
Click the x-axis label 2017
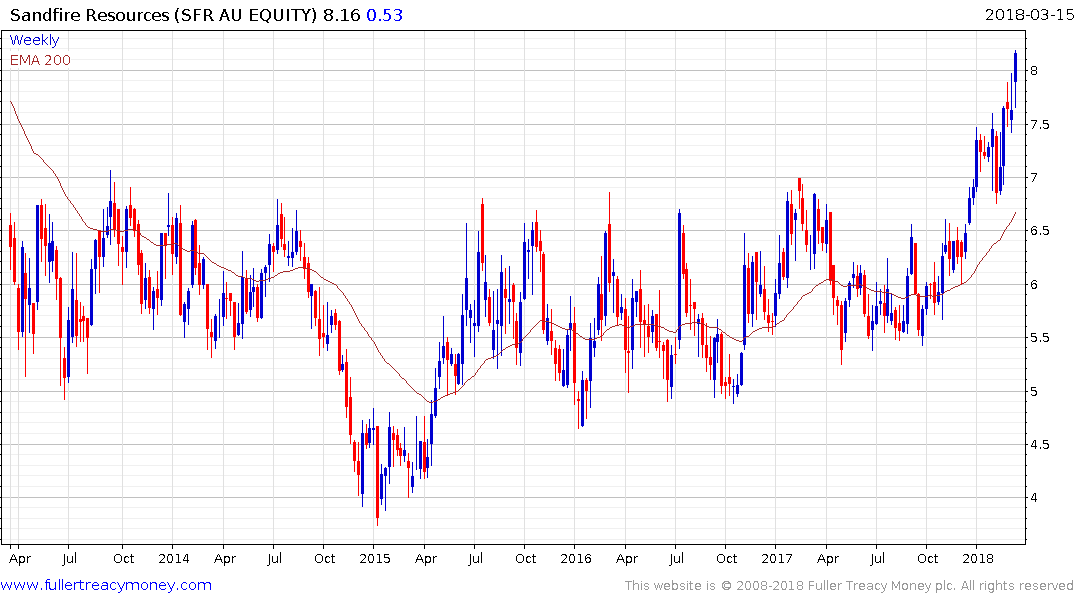[777, 558]
